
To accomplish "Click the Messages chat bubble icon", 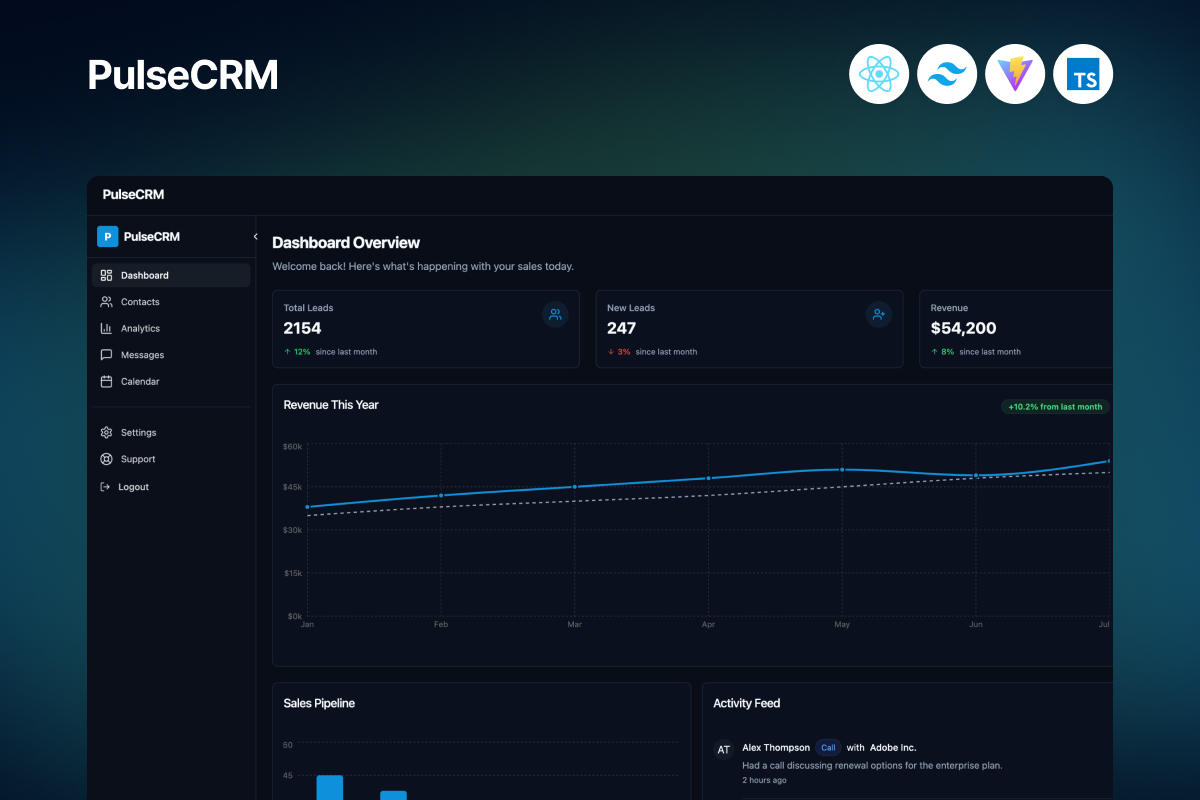I will [107, 354].
